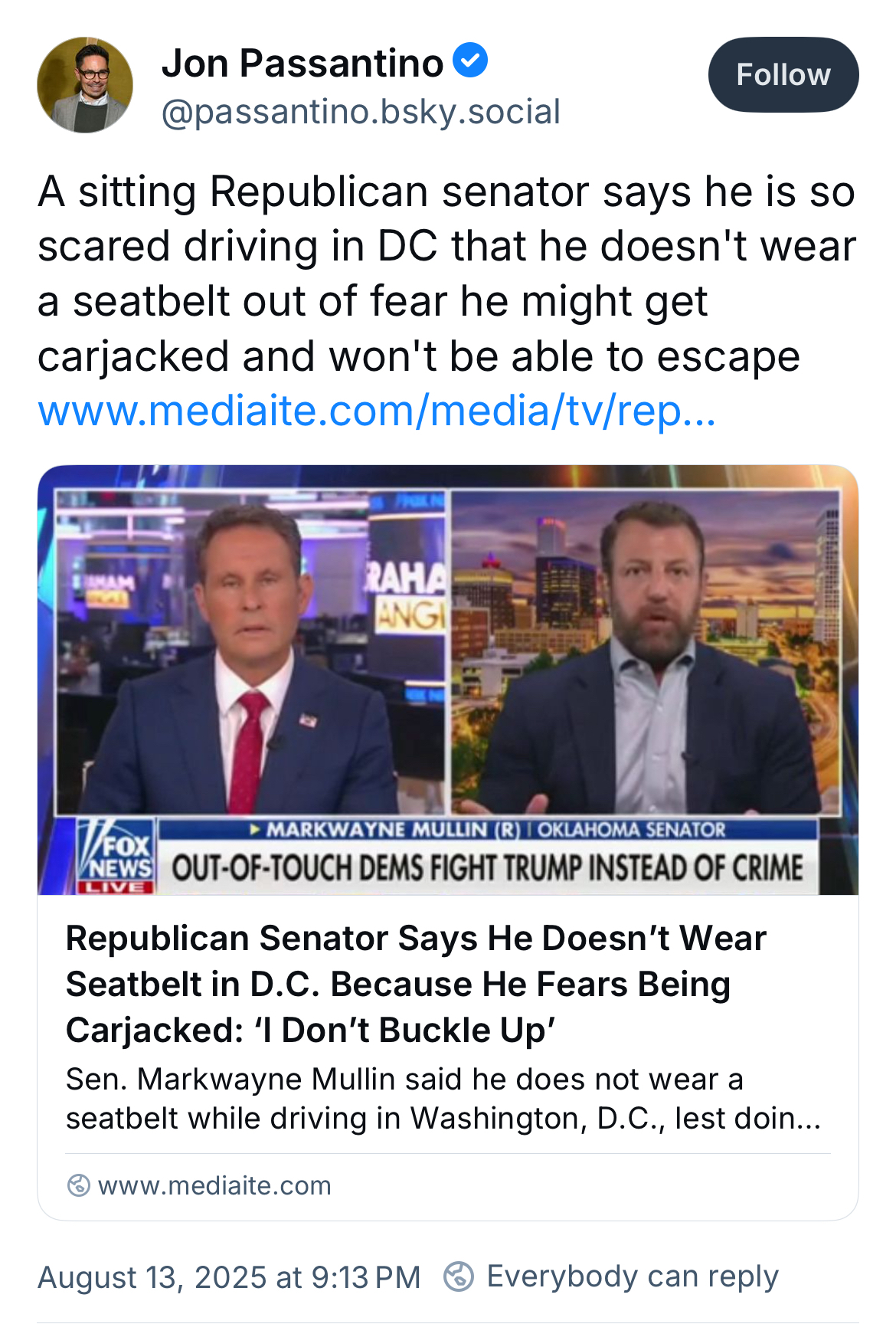Click the 'OUT-OF-TOUCH DEMS FIGHT TRUMP' chyron
Screen dimensions: 896x1324
[488, 868]
